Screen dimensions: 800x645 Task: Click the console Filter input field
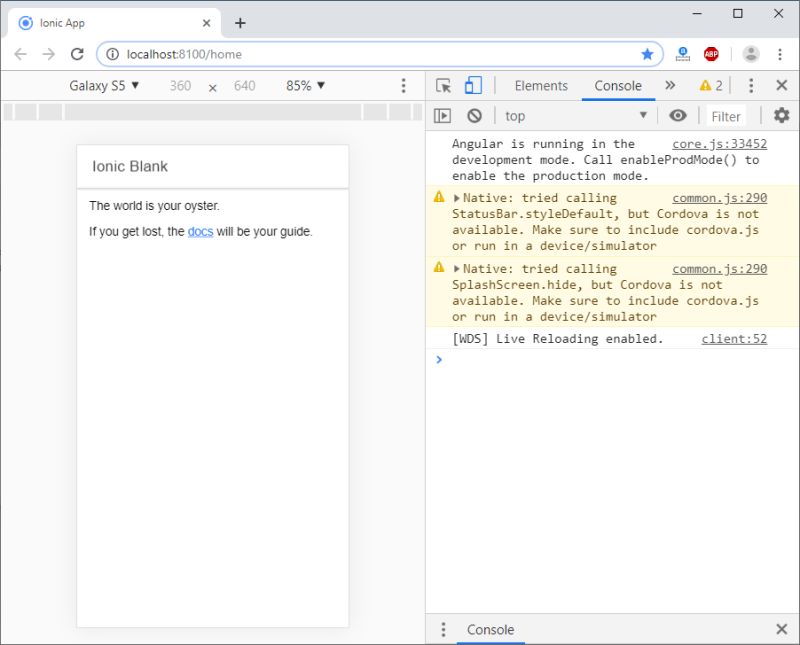[726, 116]
